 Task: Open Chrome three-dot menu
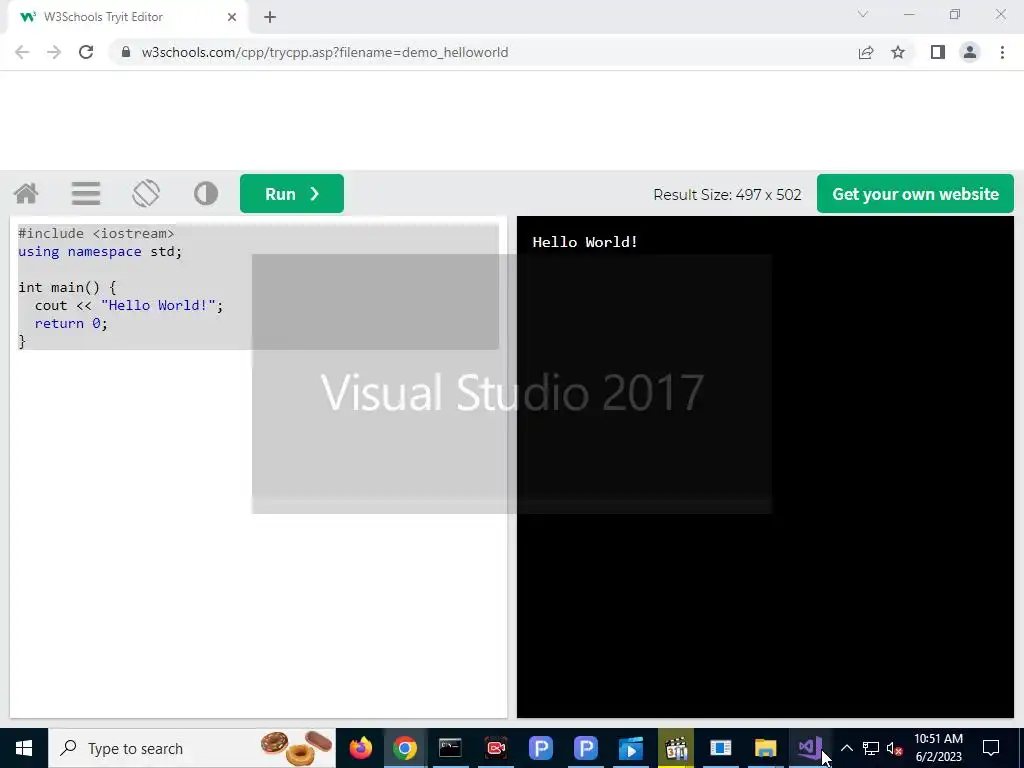click(x=1002, y=52)
